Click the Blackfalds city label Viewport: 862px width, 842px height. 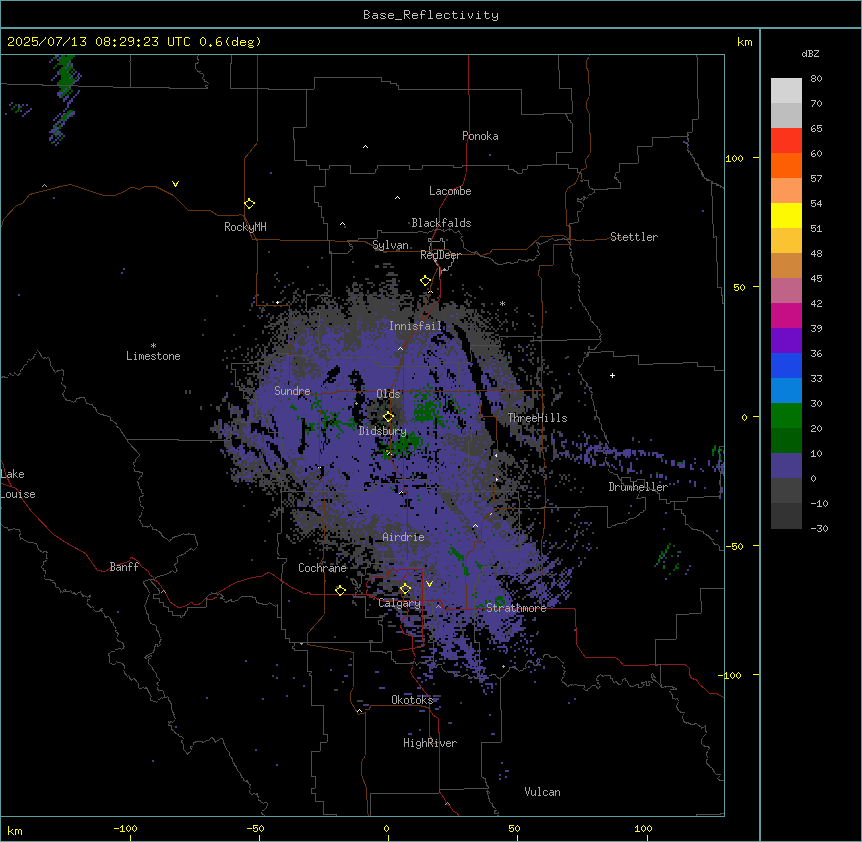pos(441,223)
